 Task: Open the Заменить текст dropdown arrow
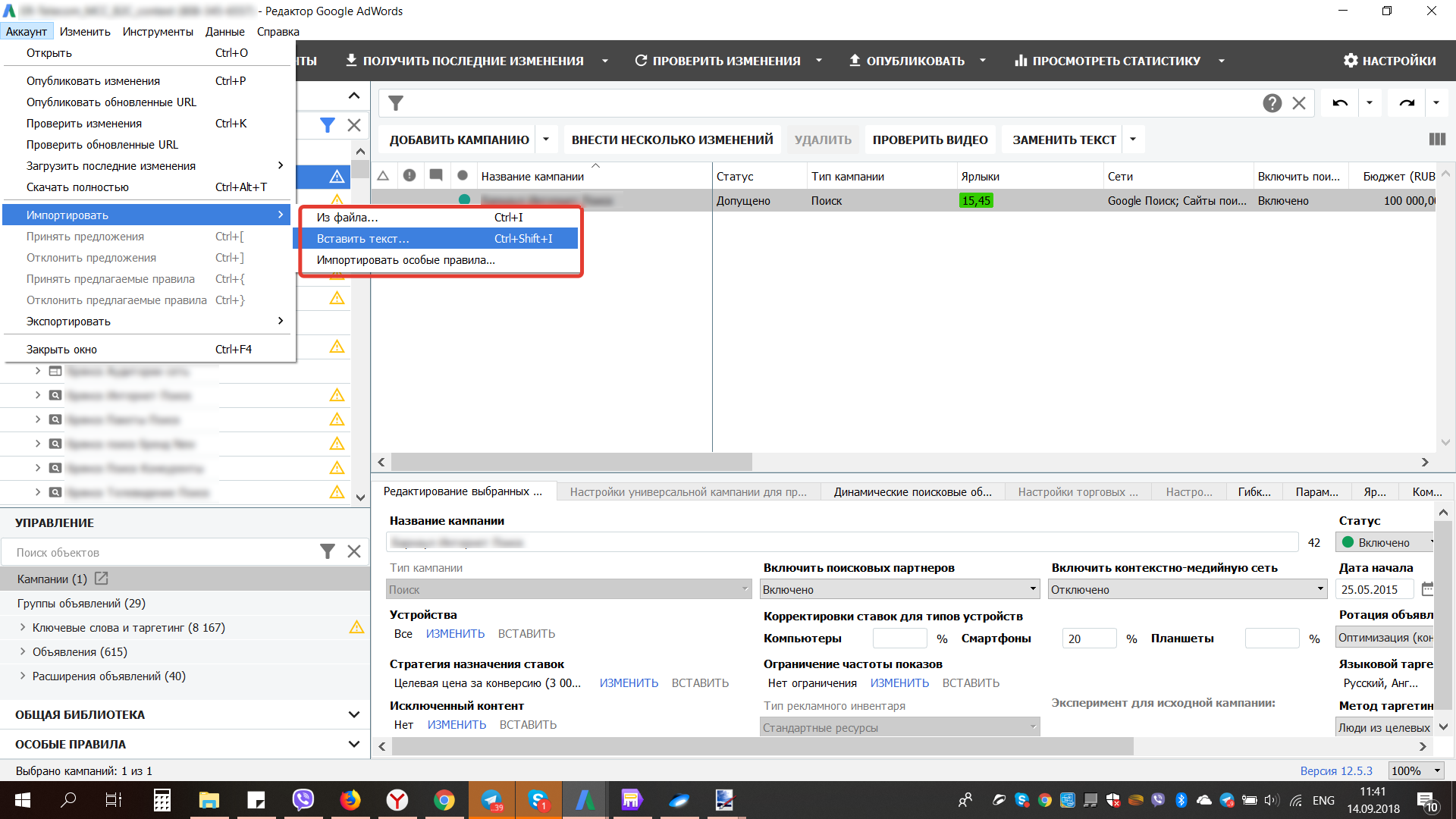1133,140
